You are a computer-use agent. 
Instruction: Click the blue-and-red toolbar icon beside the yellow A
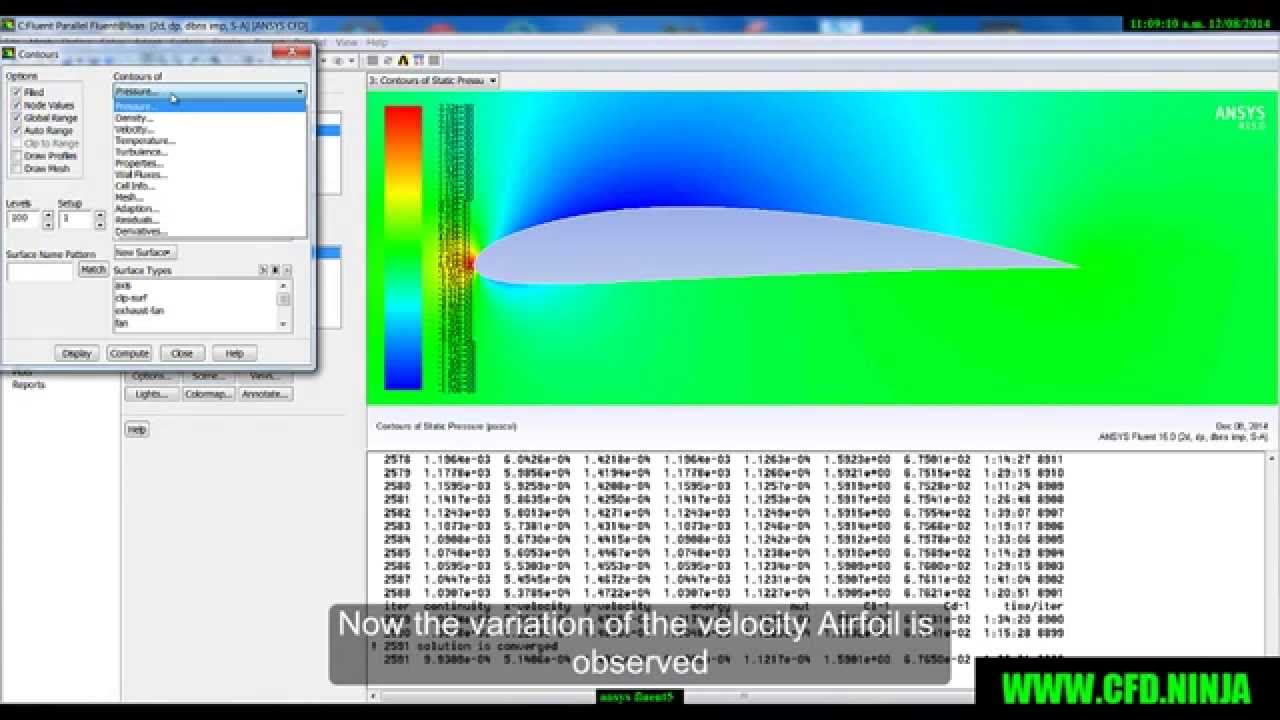coord(419,60)
